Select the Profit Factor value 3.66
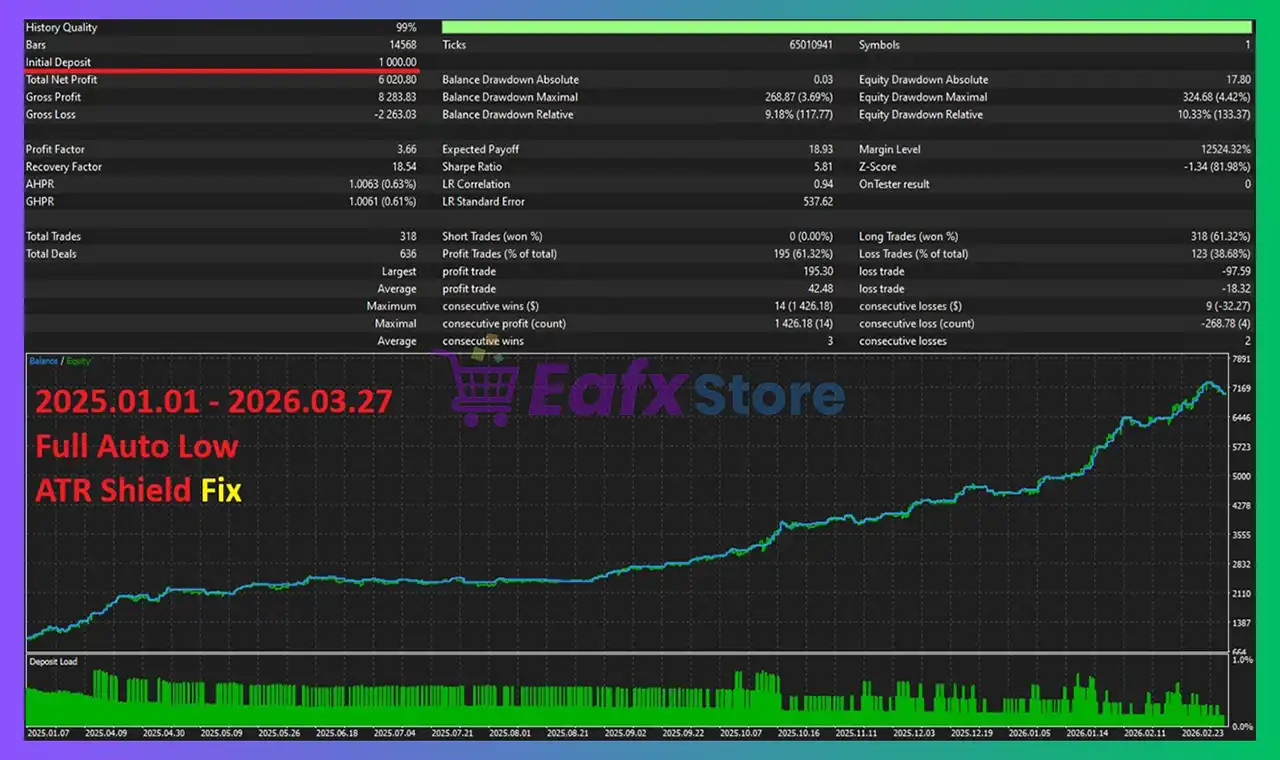The width and height of the screenshot is (1280, 760). tap(406, 150)
